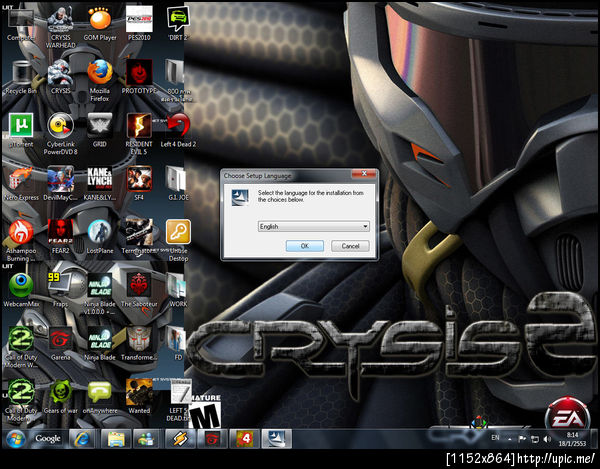Viewport: 600px width, 469px height.
Task: Open the PES2010 desktop icon
Action: click(x=139, y=24)
